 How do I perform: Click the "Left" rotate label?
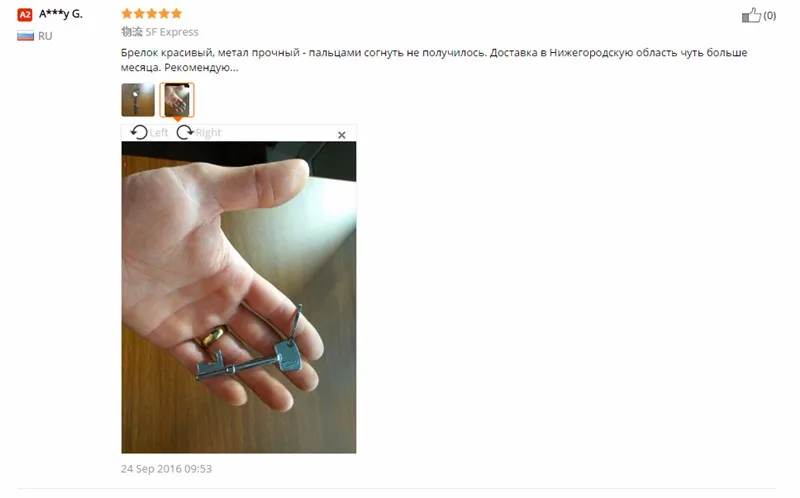[159, 133]
